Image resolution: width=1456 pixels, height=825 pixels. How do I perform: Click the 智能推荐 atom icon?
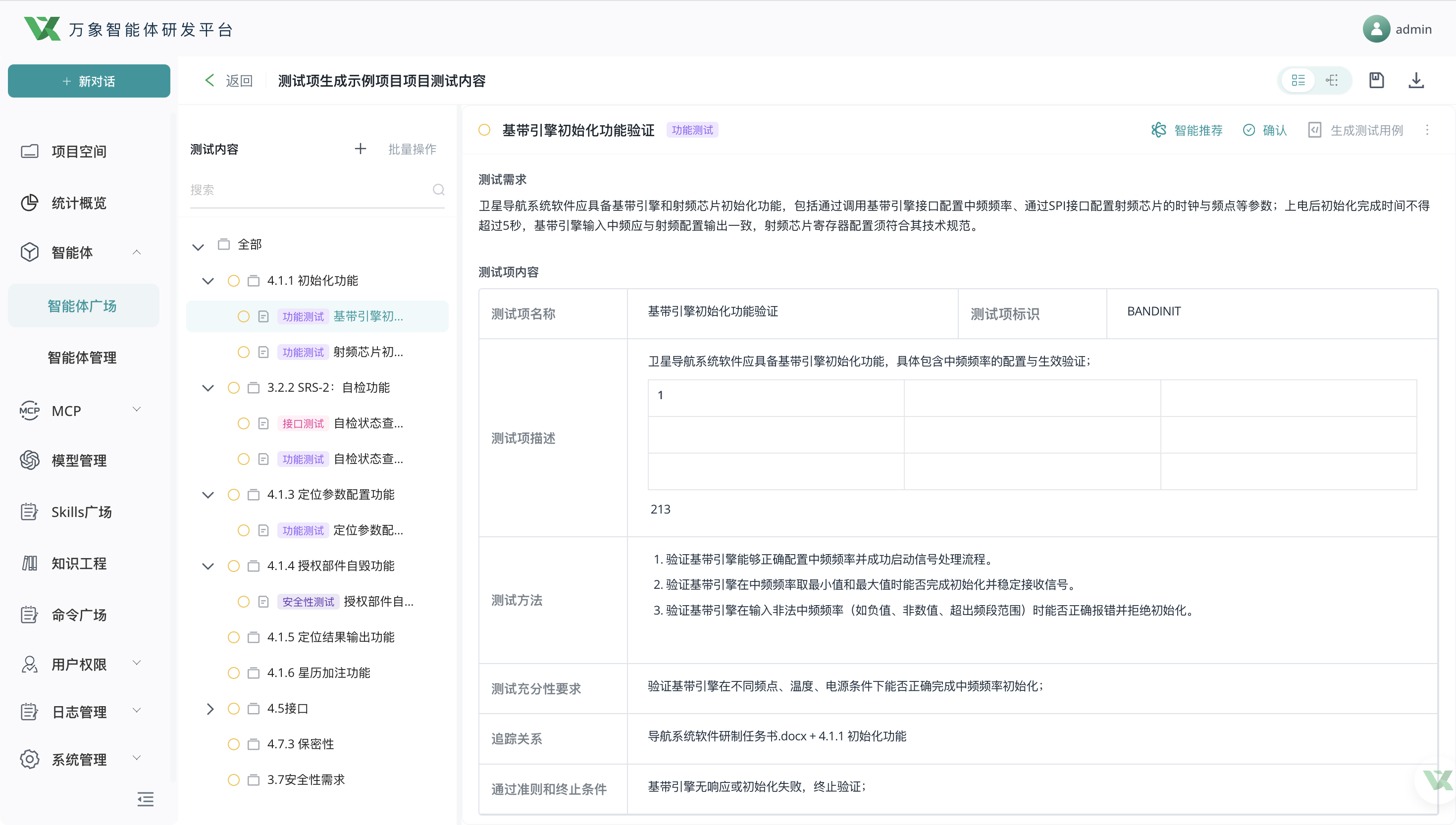1158,130
